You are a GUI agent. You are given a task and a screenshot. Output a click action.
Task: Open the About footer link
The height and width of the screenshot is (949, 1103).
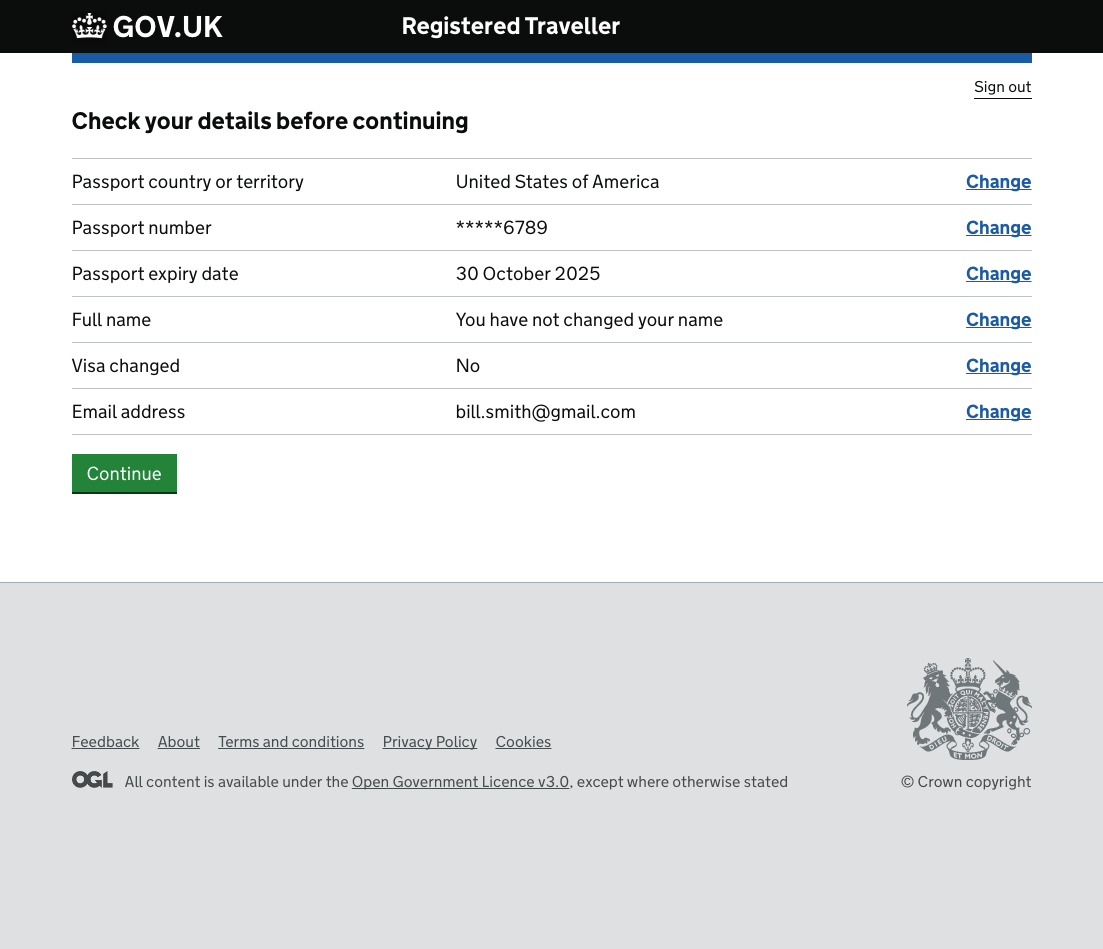coord(179,742)
